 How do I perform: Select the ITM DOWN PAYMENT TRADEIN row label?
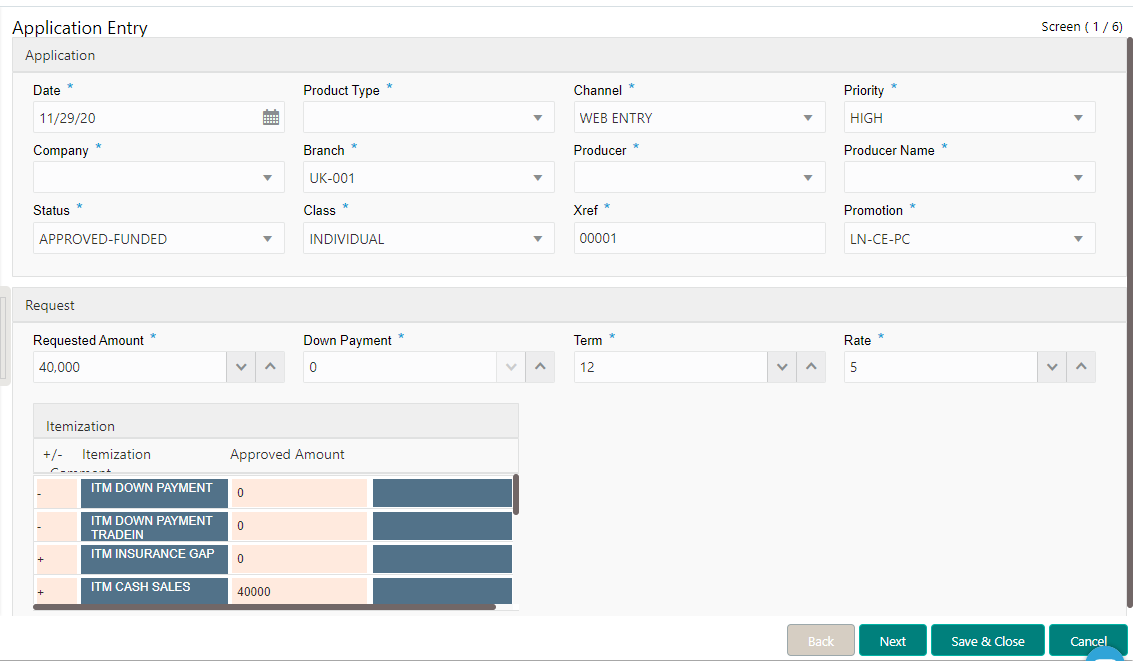pos(154,527)
